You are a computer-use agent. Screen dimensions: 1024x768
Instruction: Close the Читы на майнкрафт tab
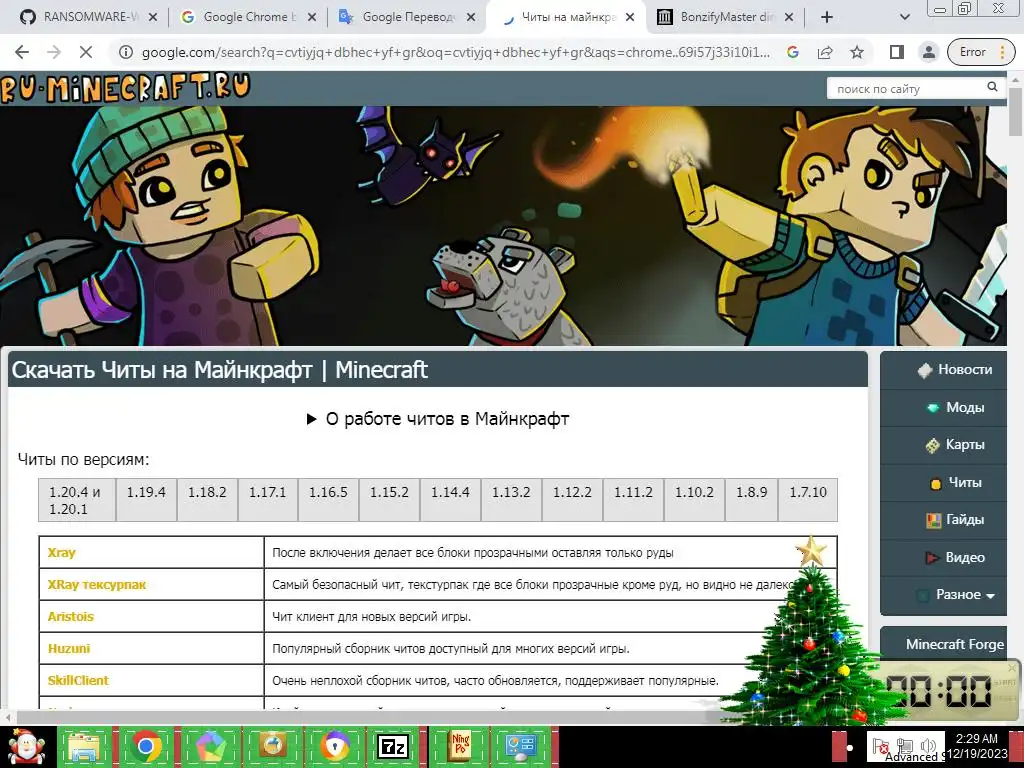(x=630, y=17)
